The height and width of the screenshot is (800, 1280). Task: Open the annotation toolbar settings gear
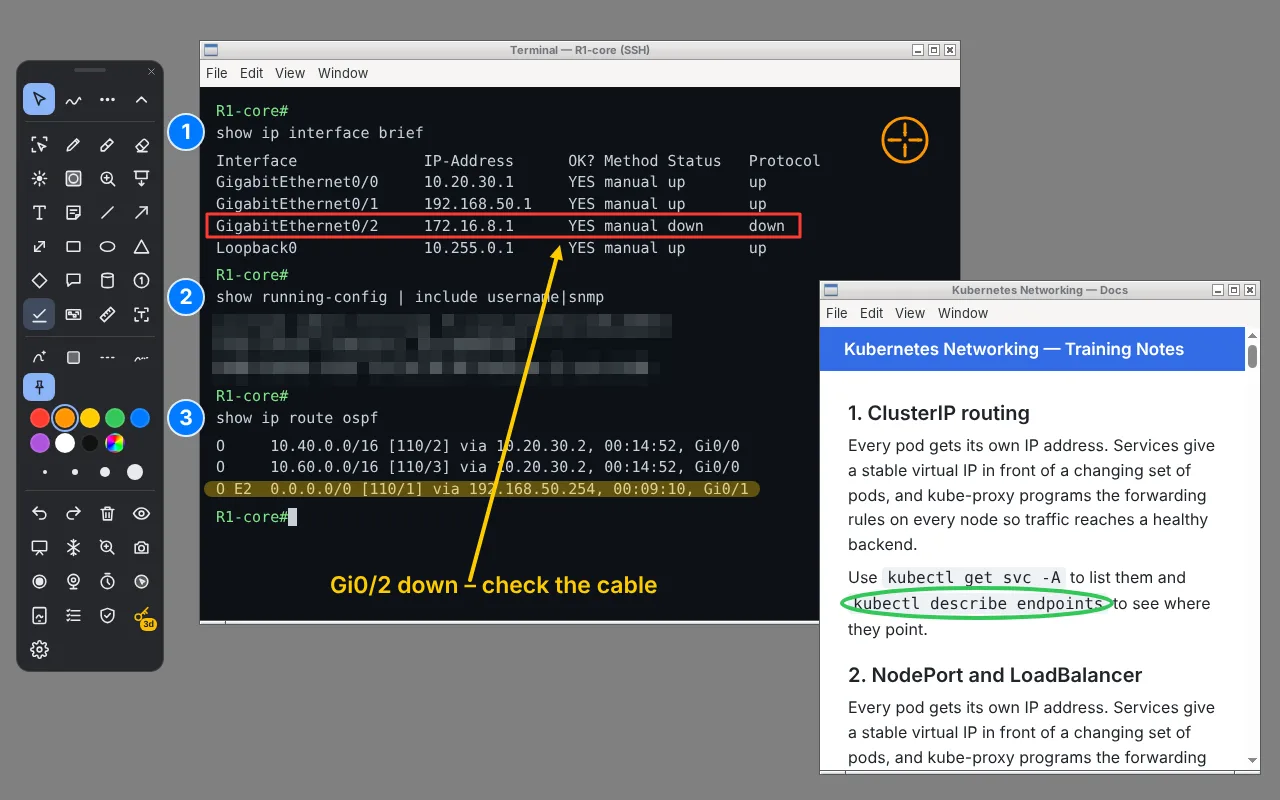coord(39,649)
